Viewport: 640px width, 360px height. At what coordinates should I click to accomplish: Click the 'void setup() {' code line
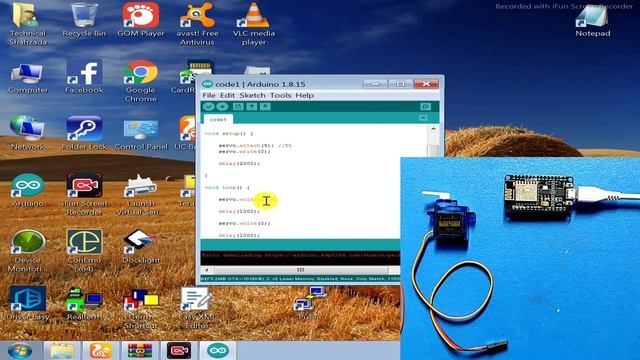click(x=229, y=133)
